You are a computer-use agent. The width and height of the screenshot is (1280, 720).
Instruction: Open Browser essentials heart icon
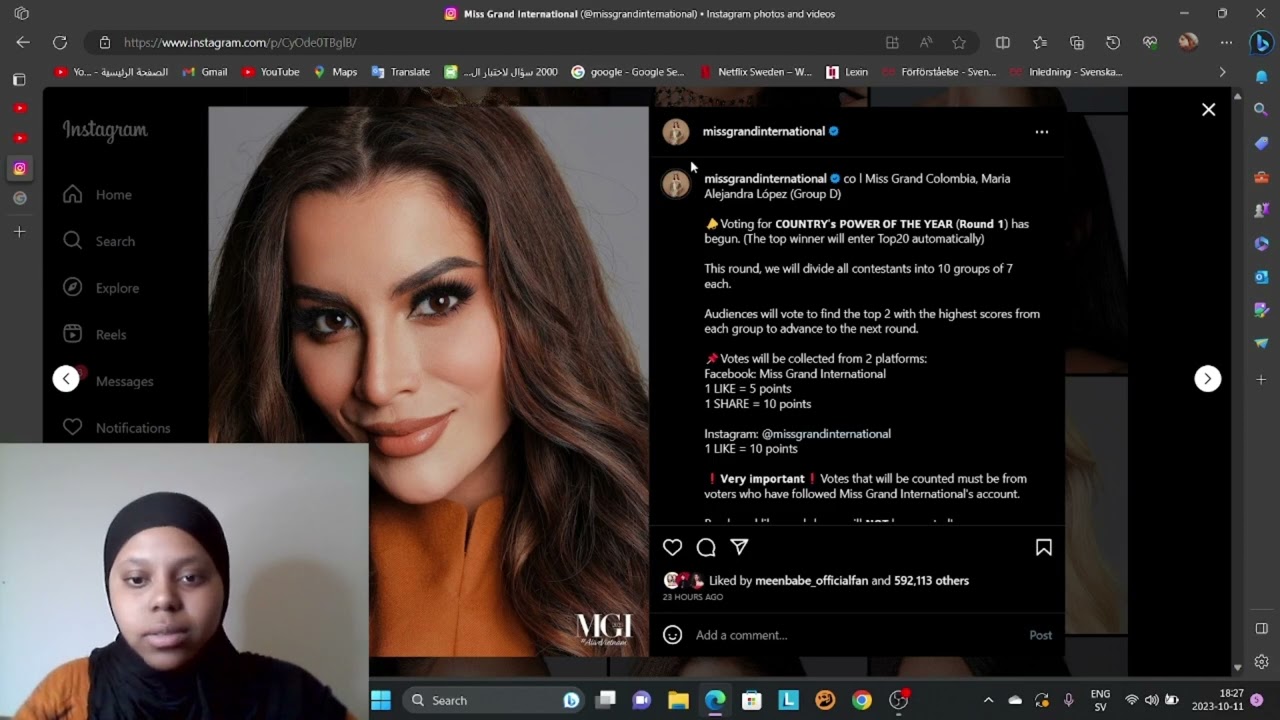[1150, 42]
